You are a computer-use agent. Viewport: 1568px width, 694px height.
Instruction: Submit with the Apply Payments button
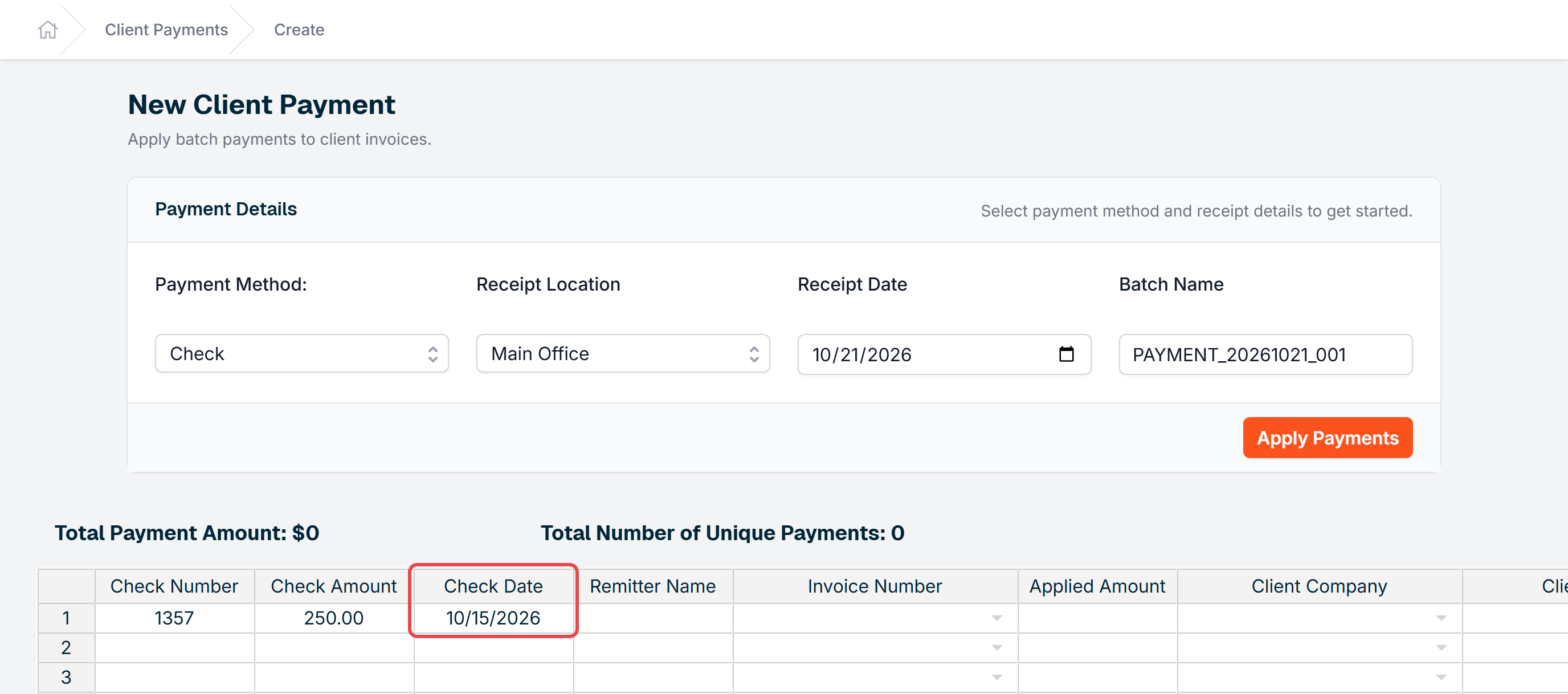click(x=1328, y=438)
